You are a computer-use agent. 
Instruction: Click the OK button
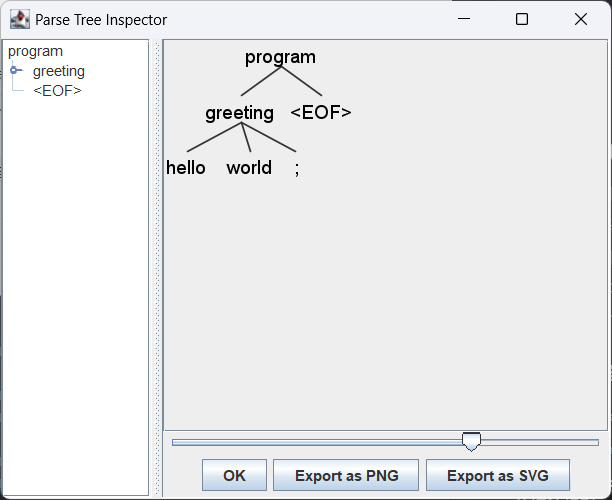click(x=234, y=475)
